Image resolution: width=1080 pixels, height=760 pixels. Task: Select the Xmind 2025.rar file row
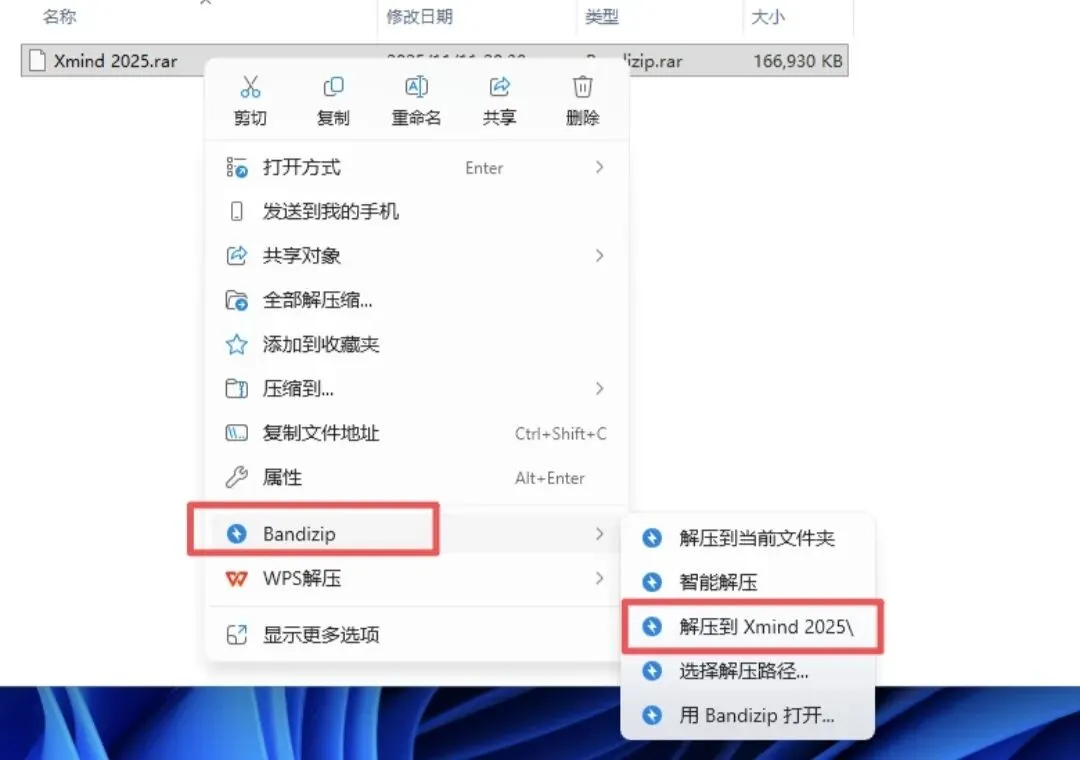[x=435, y=61]
